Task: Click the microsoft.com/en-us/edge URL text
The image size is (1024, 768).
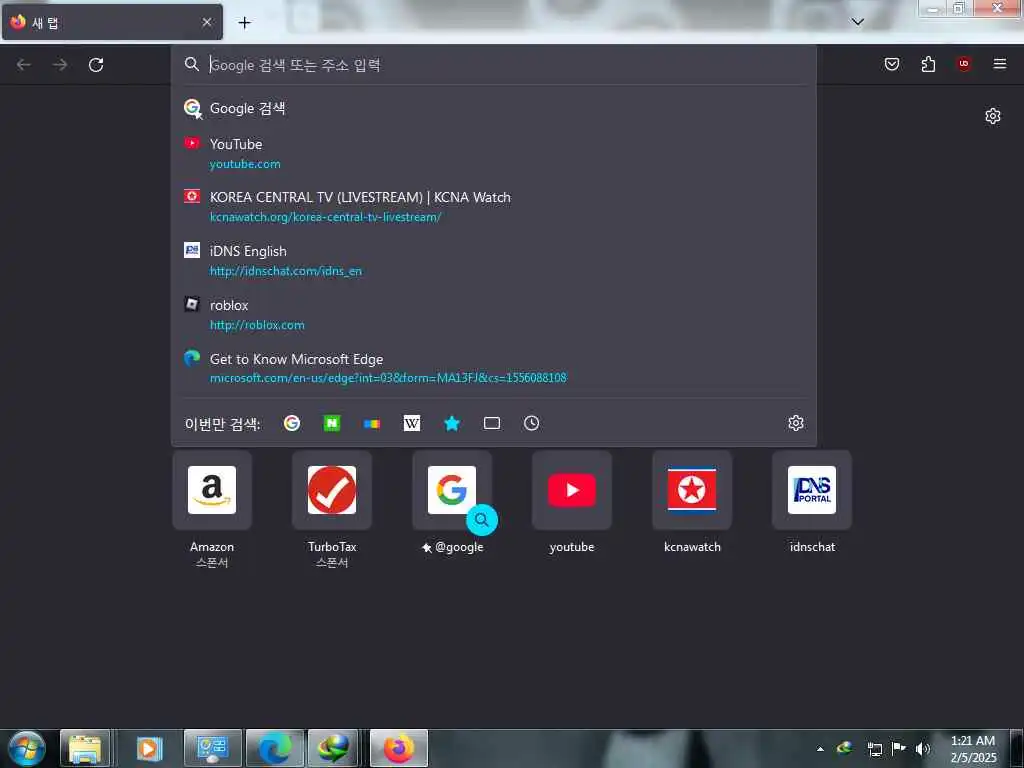Action: (x=388, y=378)
